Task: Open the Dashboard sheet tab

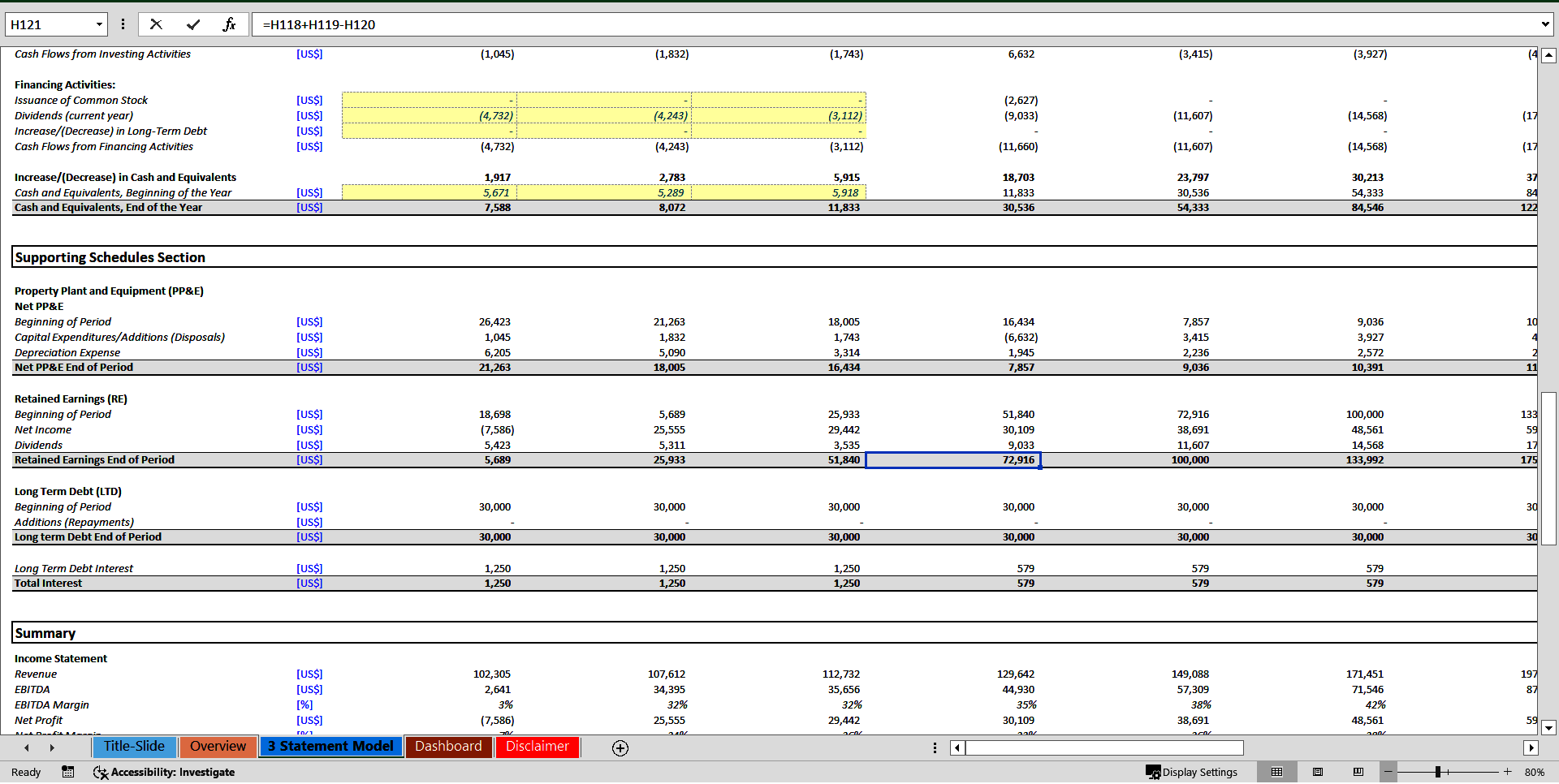Action: coord(448,747)
